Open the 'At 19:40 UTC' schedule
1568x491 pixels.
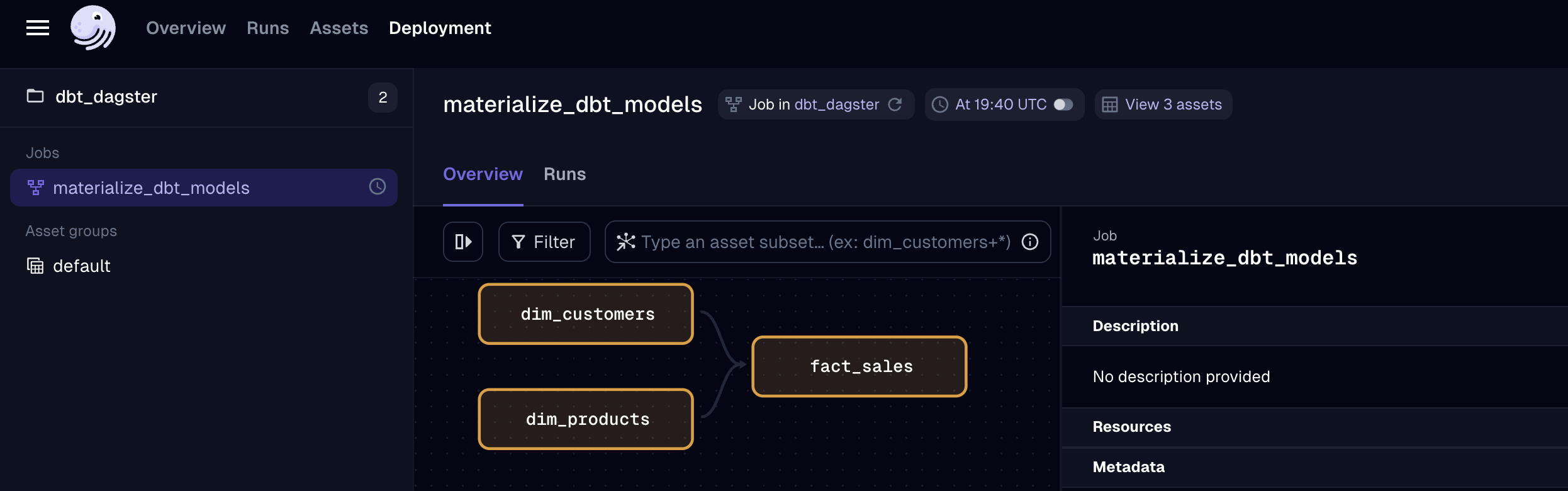pos(1001,104)
